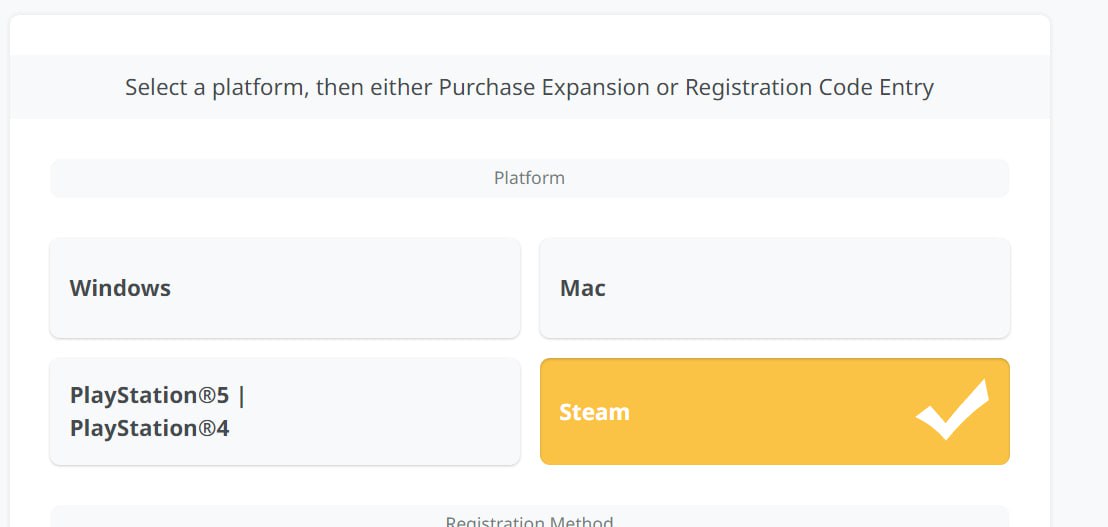Choose Mac as the platform

click(x=774, y=288)
